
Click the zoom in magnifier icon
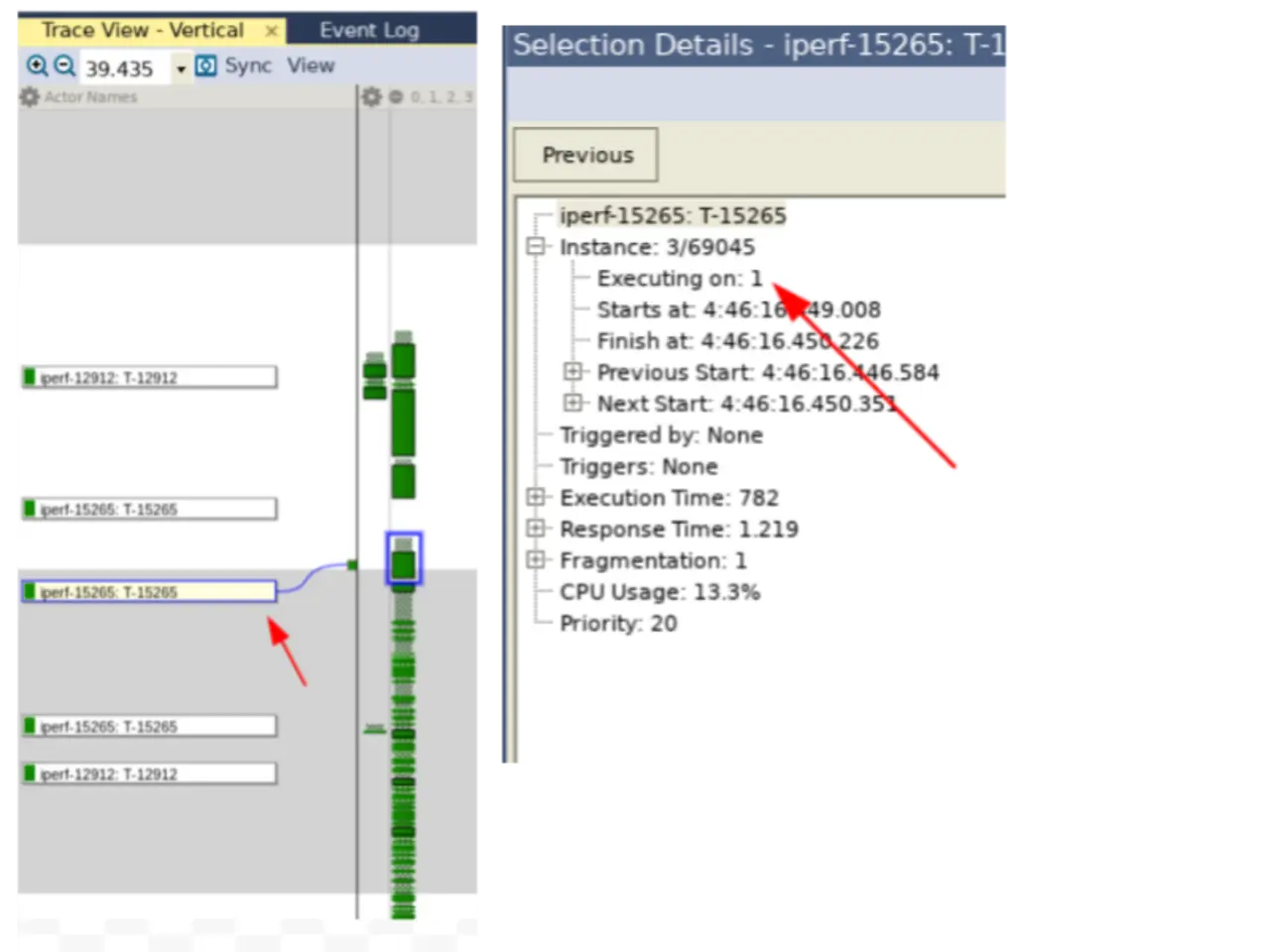click(x=37, y=66)
